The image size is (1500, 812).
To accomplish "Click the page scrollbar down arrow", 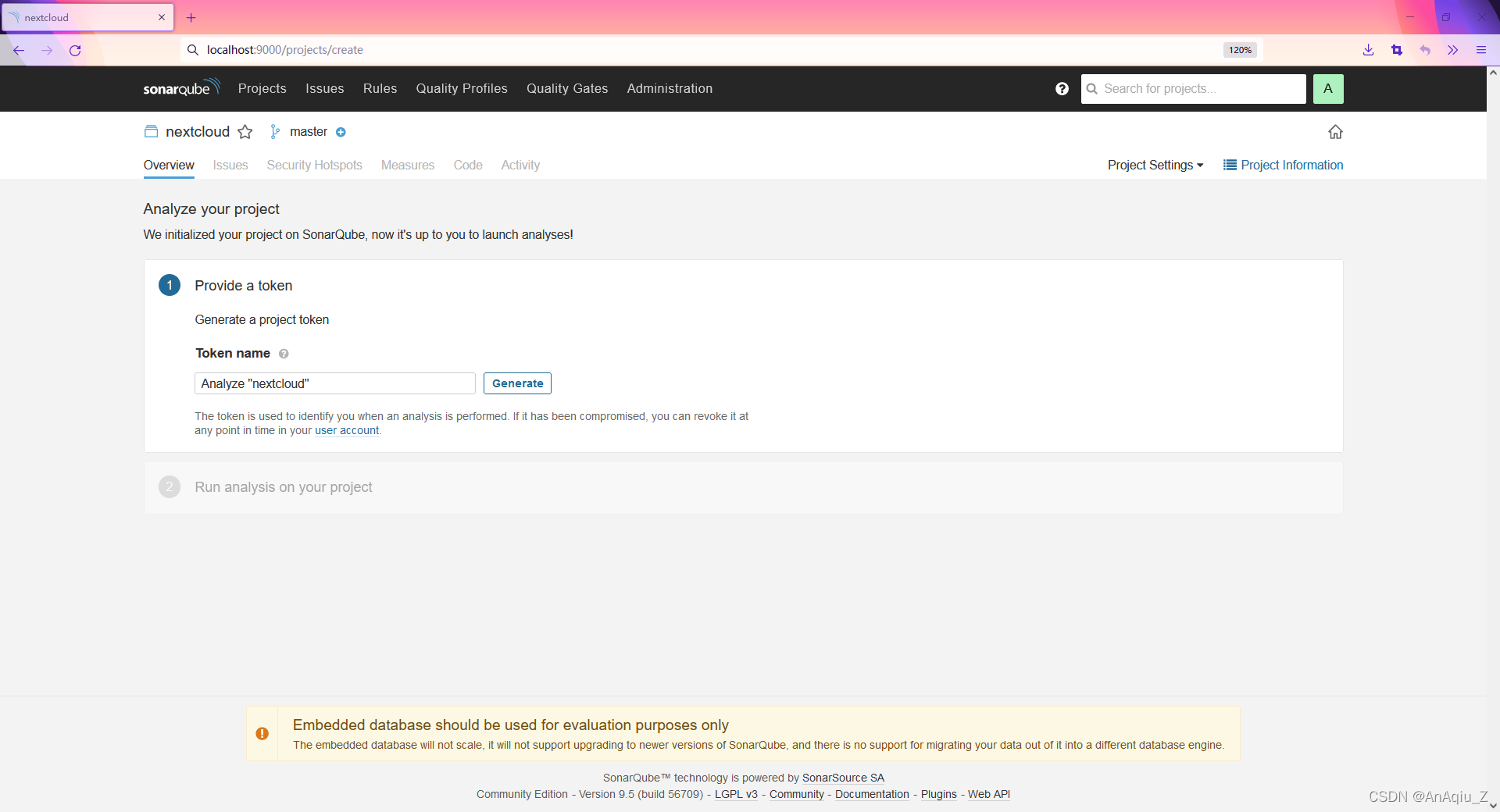I will point(1493,805).
